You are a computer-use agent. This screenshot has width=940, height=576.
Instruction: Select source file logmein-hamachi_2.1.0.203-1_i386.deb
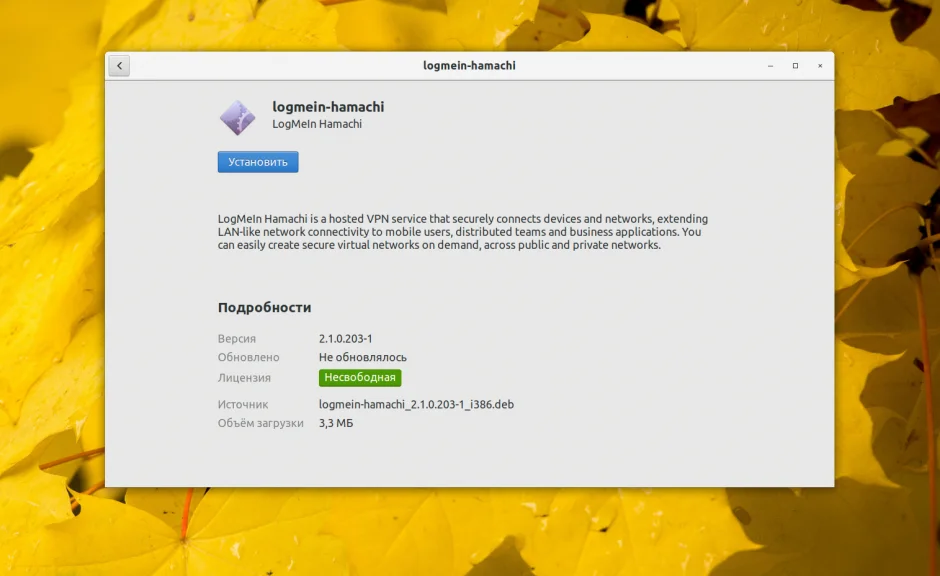click(x=416, y=405)
